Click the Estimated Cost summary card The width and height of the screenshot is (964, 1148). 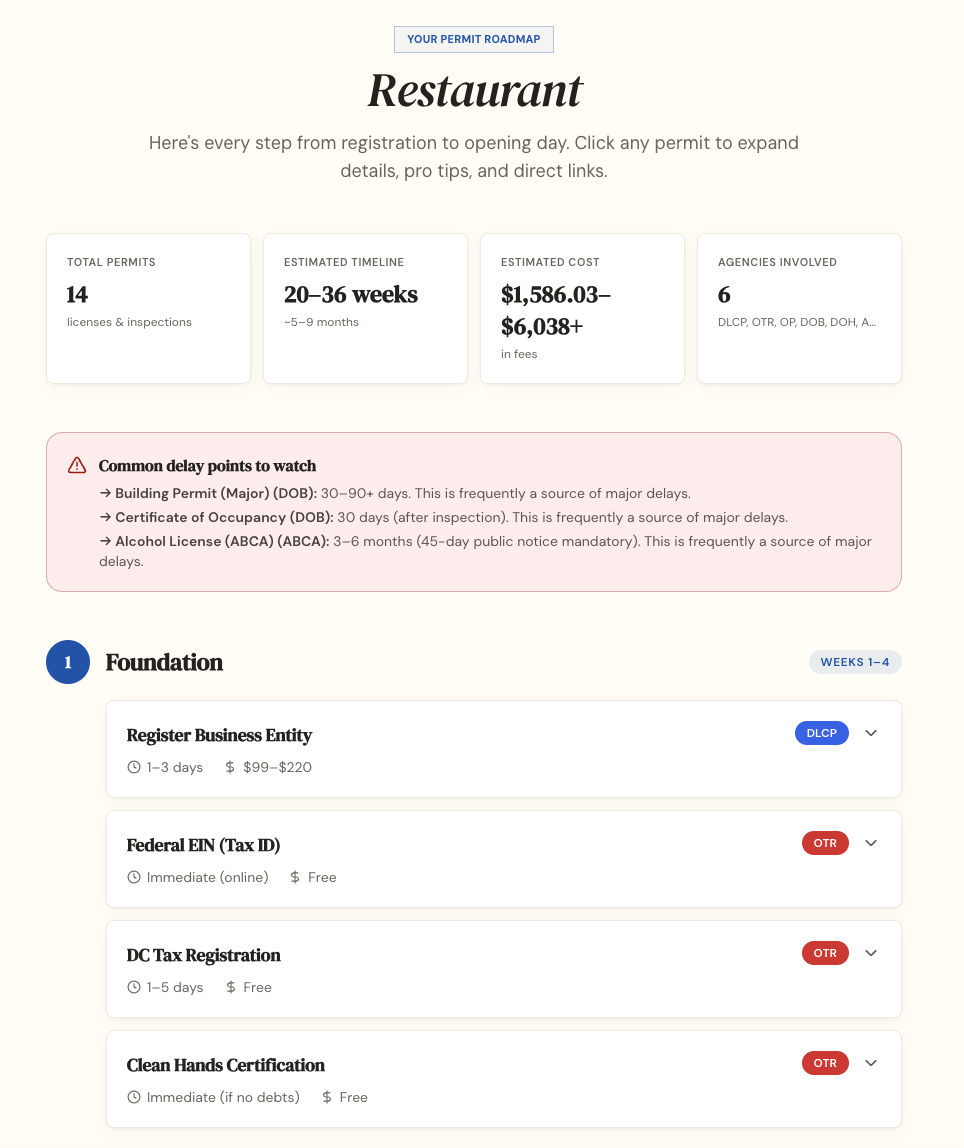[583, 308]
